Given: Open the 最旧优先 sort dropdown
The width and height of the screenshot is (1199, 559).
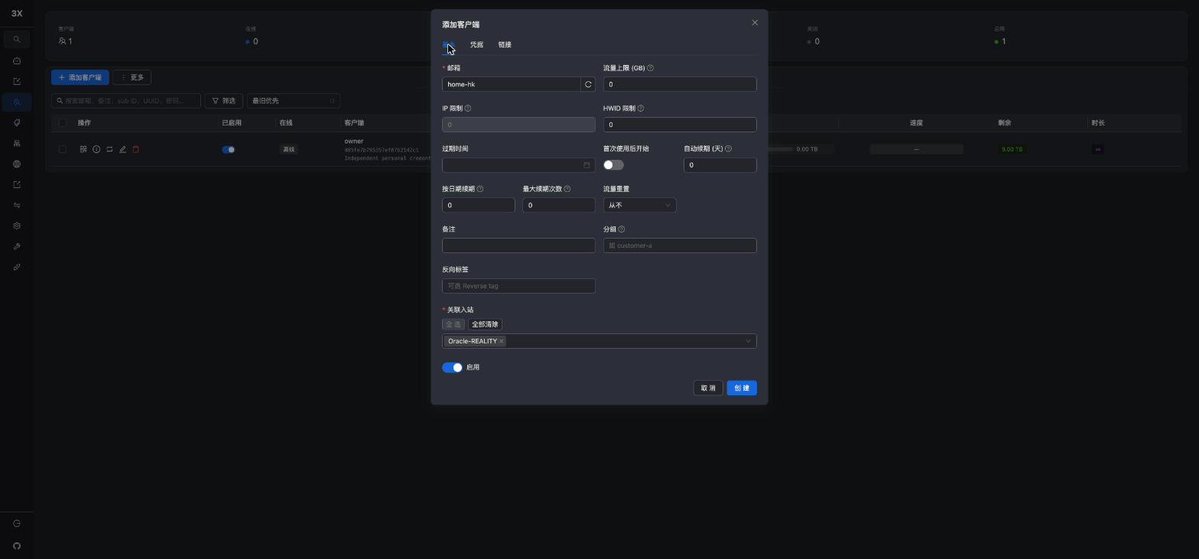Looking at the screenshot, I should [293, 101].
